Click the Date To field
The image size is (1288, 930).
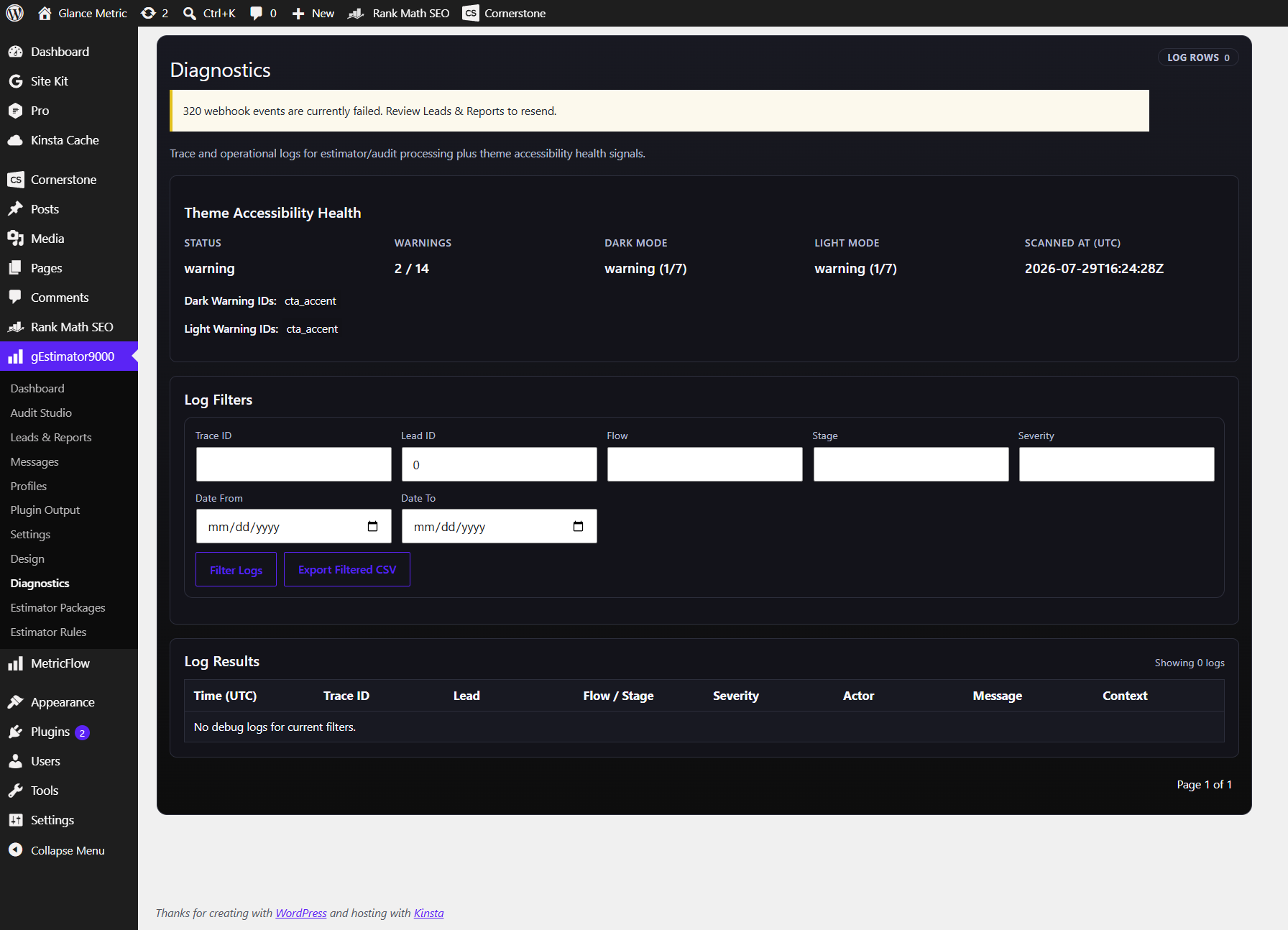tap(500, 526)
